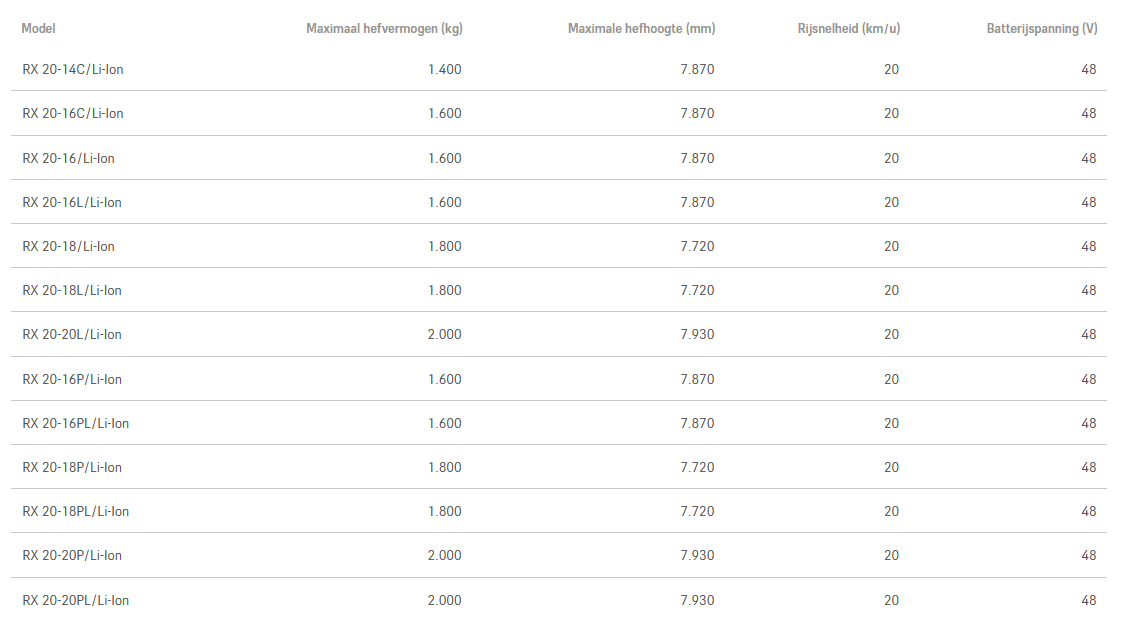This screenshot has height=637, width=1135.
Task: Pick the RX 20-16P/Li-Ion model name
Action: coord(72,379)
